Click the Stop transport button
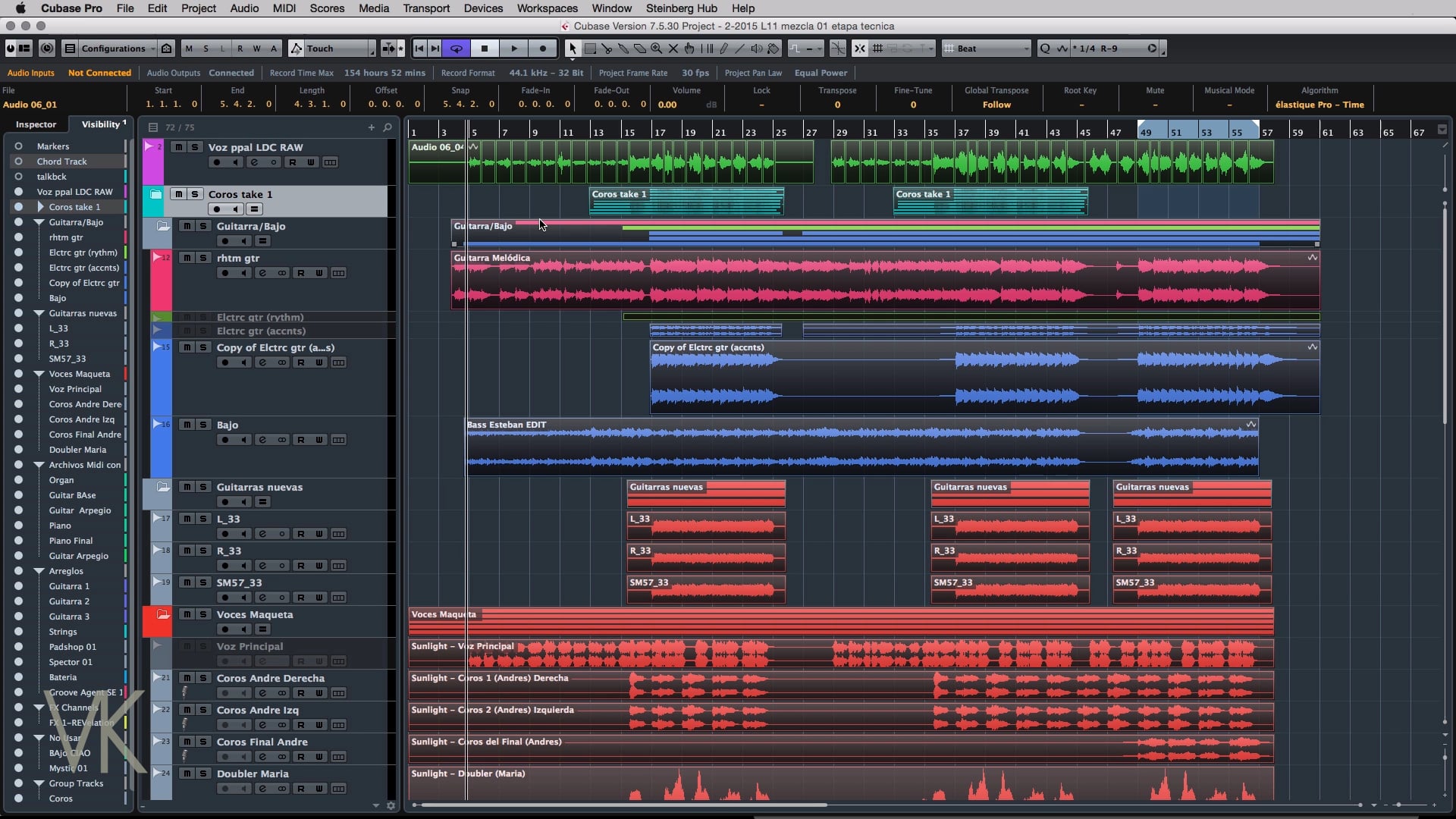 pos(485,49)
